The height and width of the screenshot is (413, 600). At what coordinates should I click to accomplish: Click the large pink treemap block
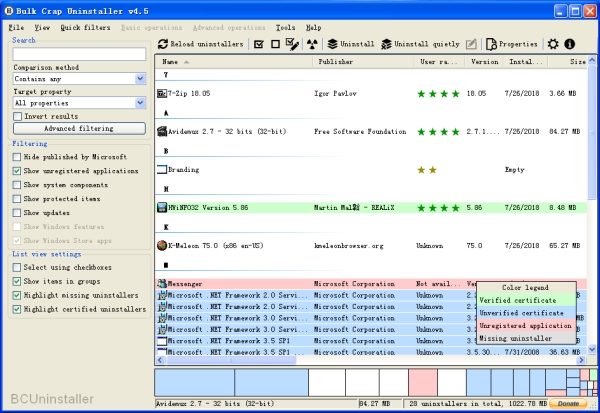423,382
